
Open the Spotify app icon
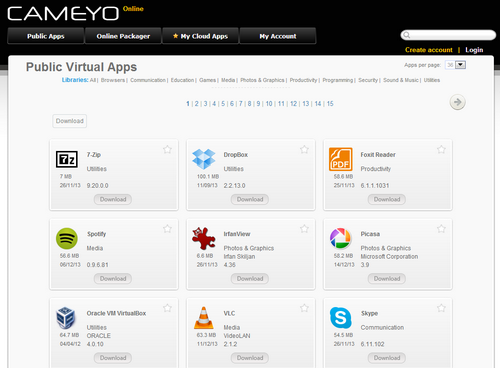(x=67, y=238)
